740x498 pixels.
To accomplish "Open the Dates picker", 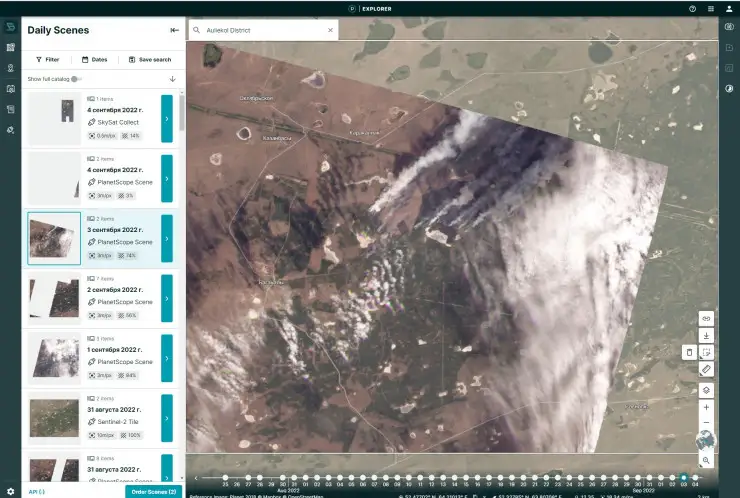I will (94, 59).
